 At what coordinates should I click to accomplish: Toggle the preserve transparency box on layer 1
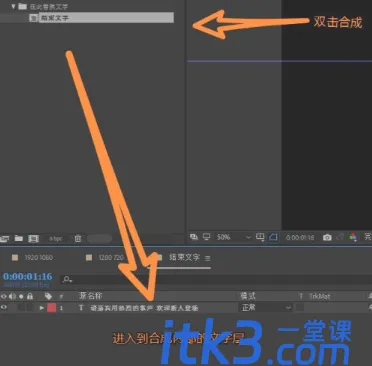point(300,307)
